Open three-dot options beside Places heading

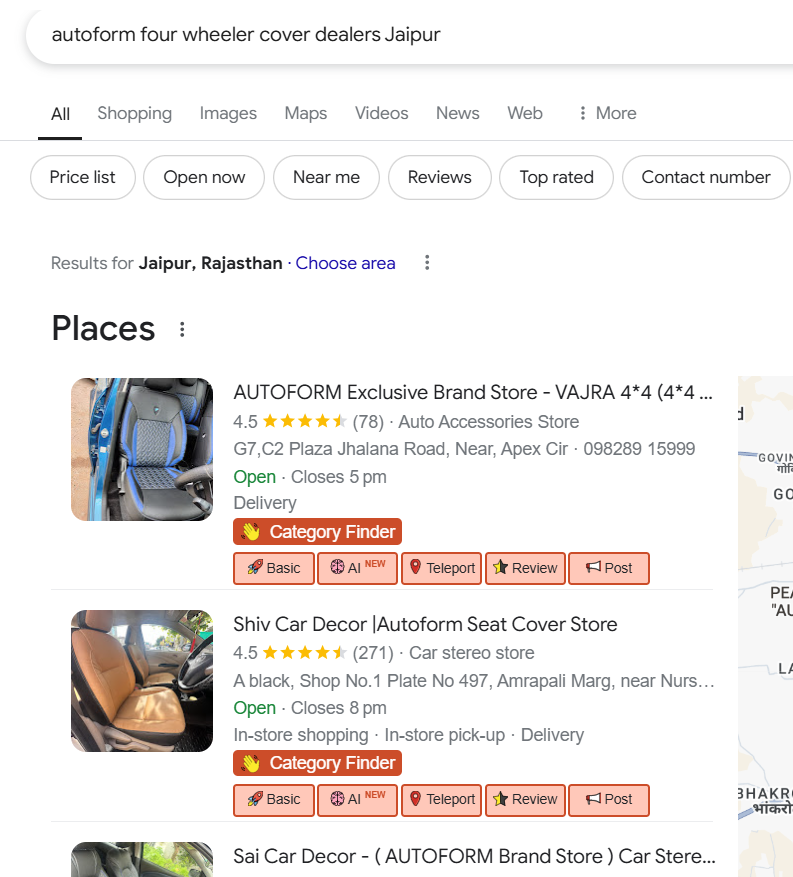click(182, 329)
